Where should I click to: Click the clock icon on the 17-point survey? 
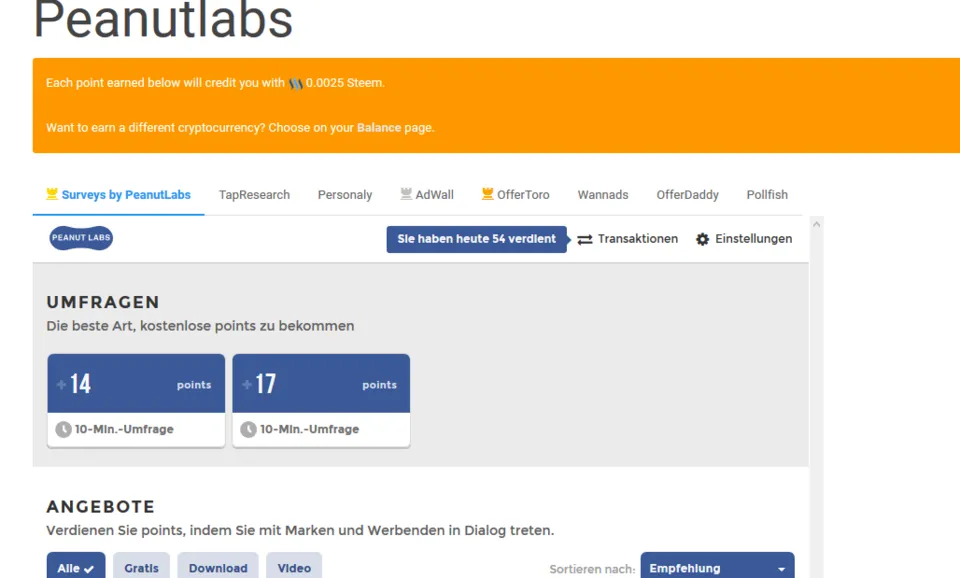pyautogui.click(x=248, y=429)
